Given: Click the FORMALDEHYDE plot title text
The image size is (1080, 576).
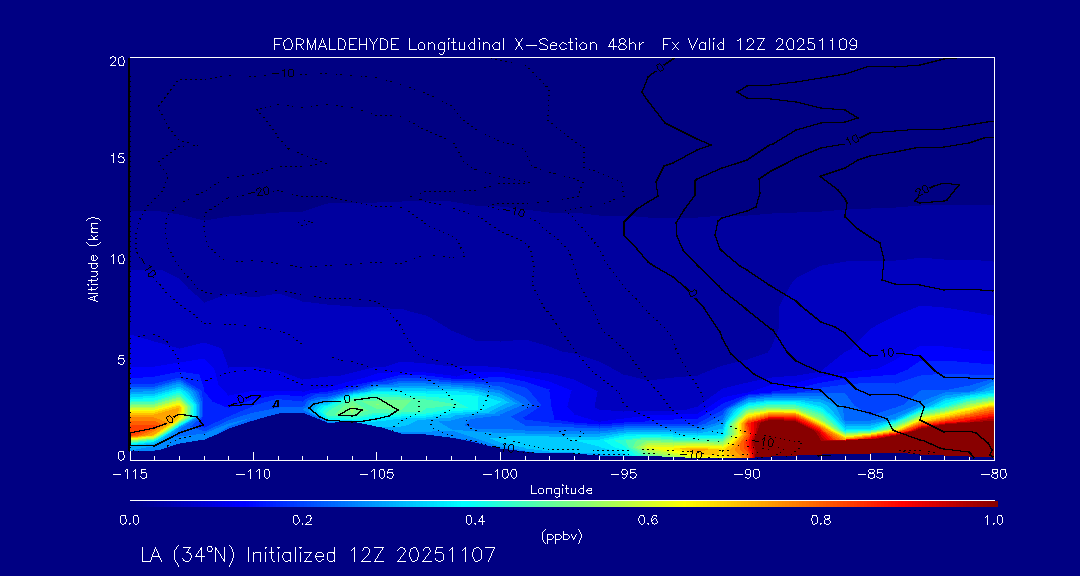Looking at the screenshot, I should pos(564,44).
